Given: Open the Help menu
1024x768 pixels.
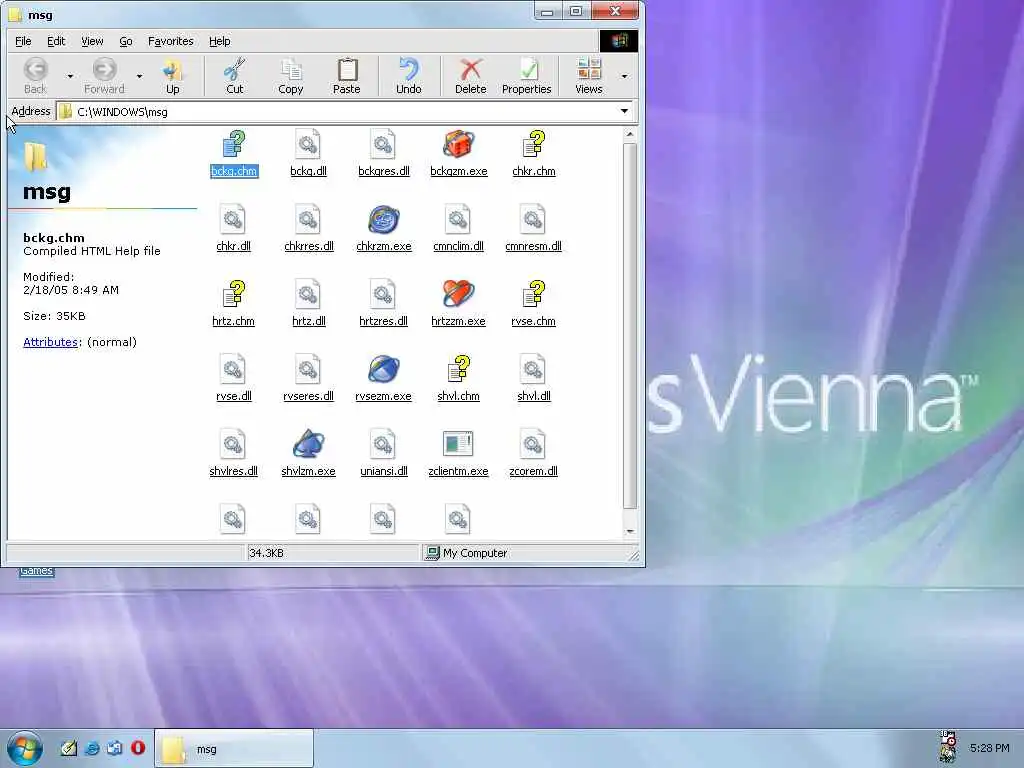Looking at the screenshot, I should 219,41.
